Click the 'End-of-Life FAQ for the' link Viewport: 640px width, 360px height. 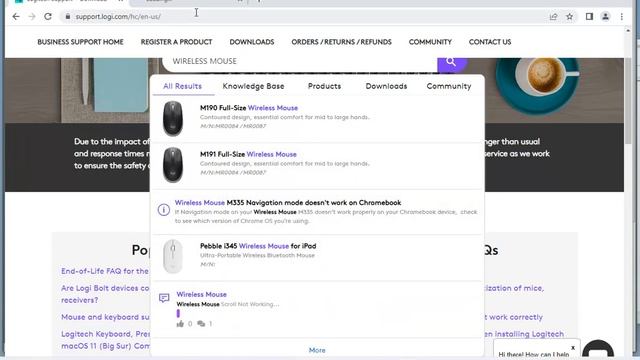[105, 271]
